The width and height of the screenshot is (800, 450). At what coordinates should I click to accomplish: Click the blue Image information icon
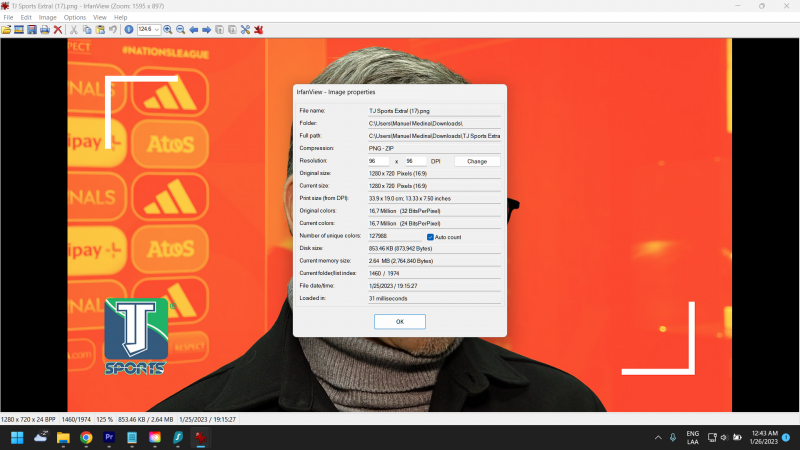tap(129, 30)
